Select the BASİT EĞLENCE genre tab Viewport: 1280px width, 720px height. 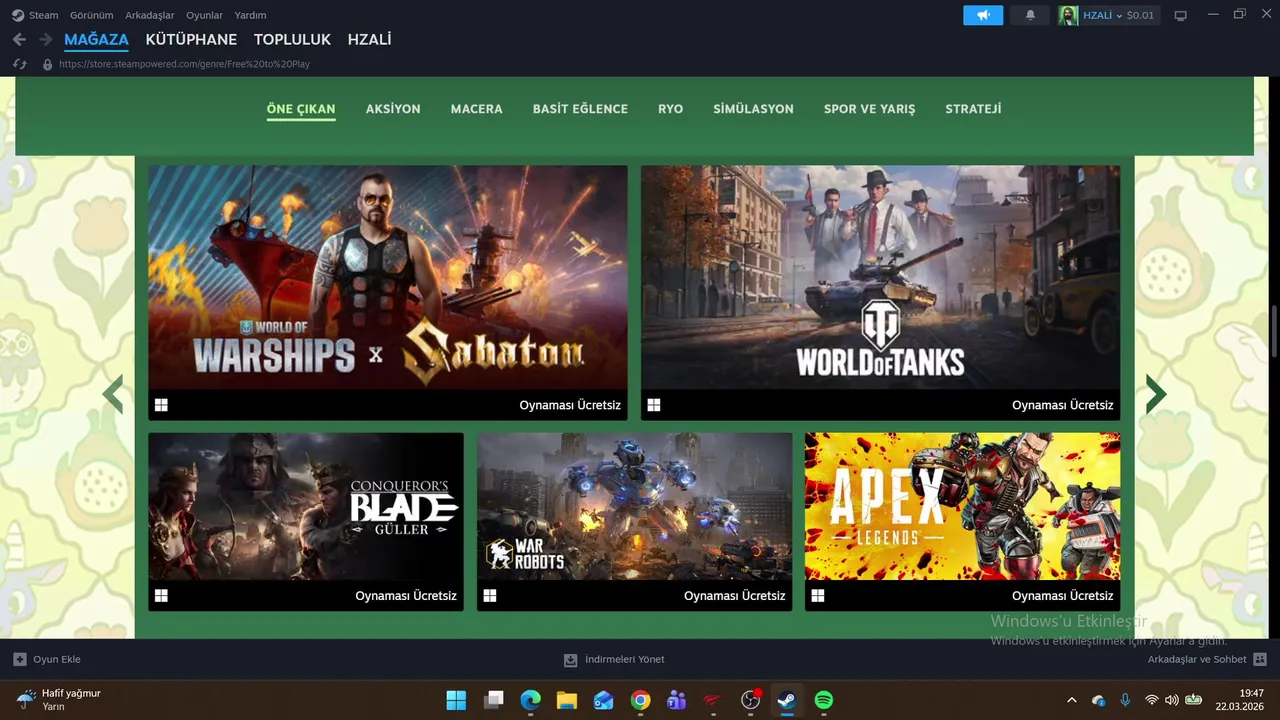click(x=580, y=109)
